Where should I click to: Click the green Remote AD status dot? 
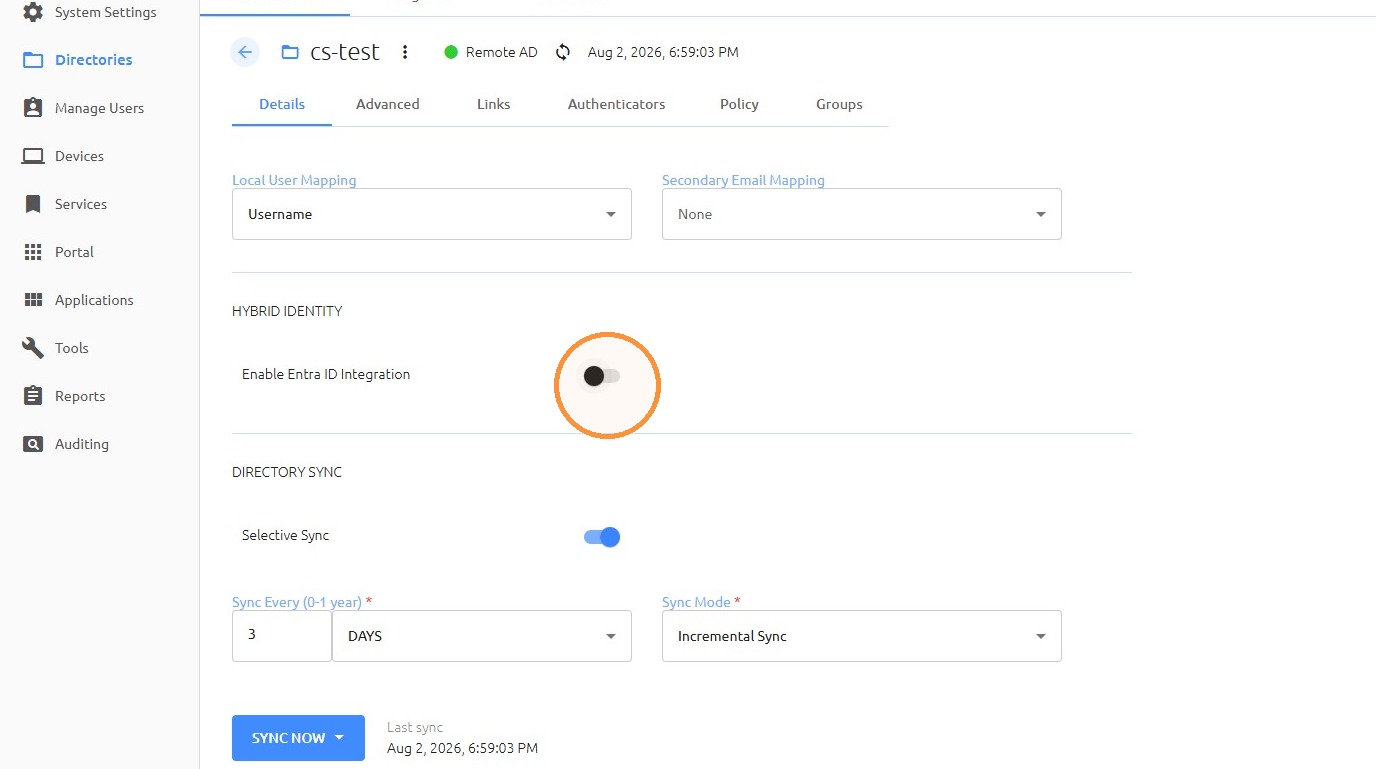click(451, 52)
